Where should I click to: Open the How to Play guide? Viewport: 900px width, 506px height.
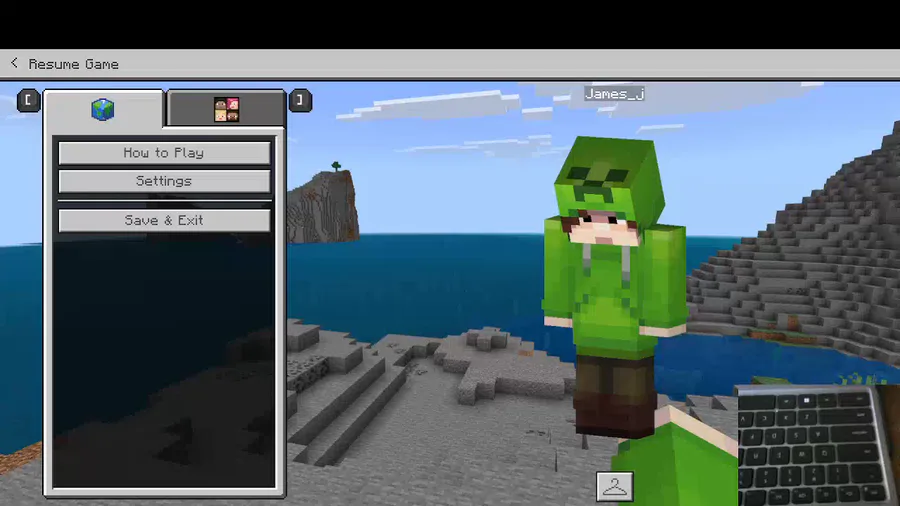click(x=164, y=153)
